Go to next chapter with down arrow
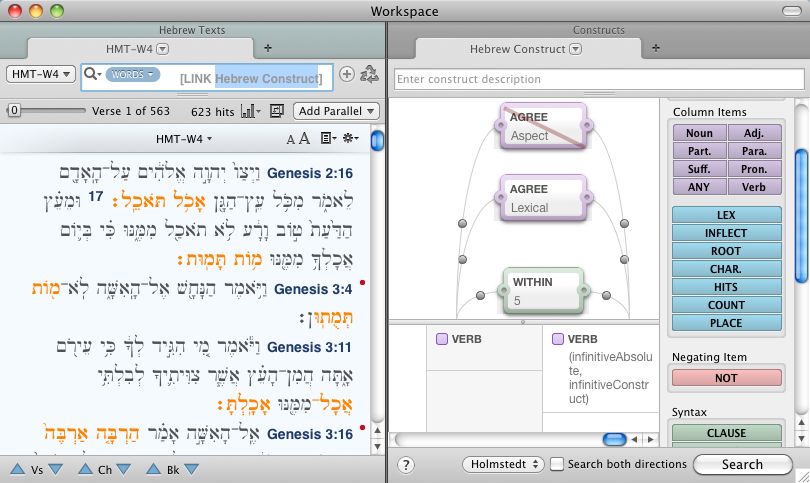The height and width of the screenshot is (483, 810). (x=124, y=468)
